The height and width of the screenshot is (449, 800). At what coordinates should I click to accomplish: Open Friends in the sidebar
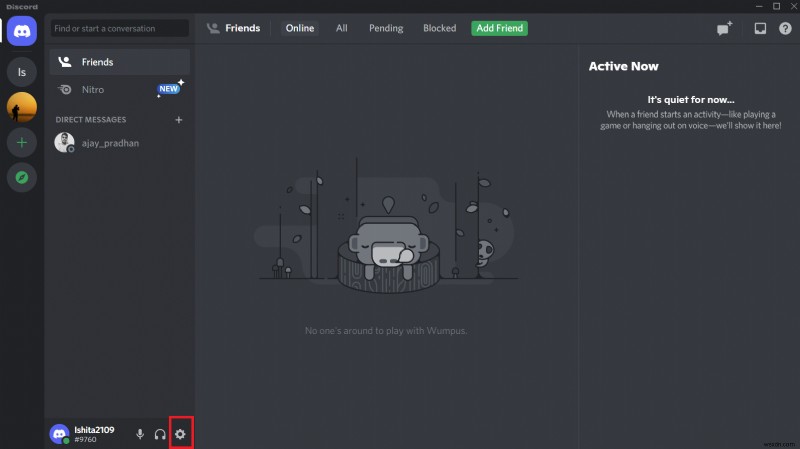119,62
